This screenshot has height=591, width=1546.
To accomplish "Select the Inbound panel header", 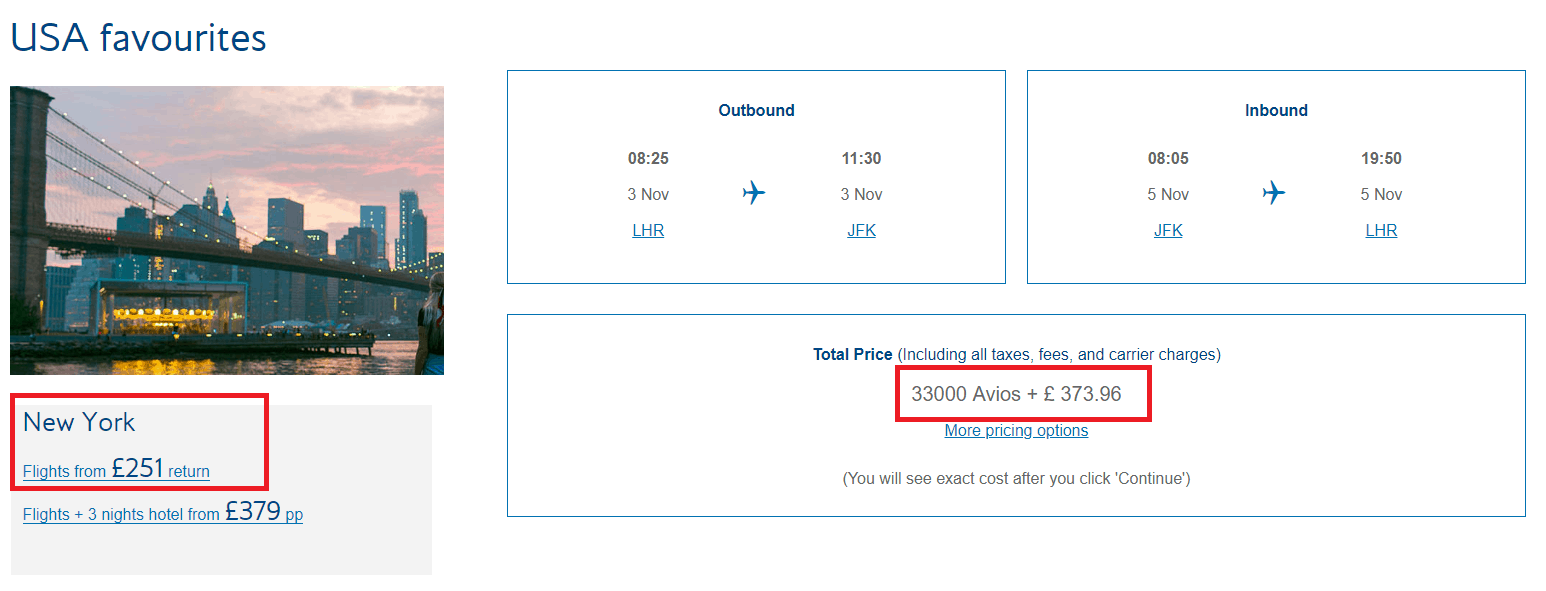I will [1276, 110].
